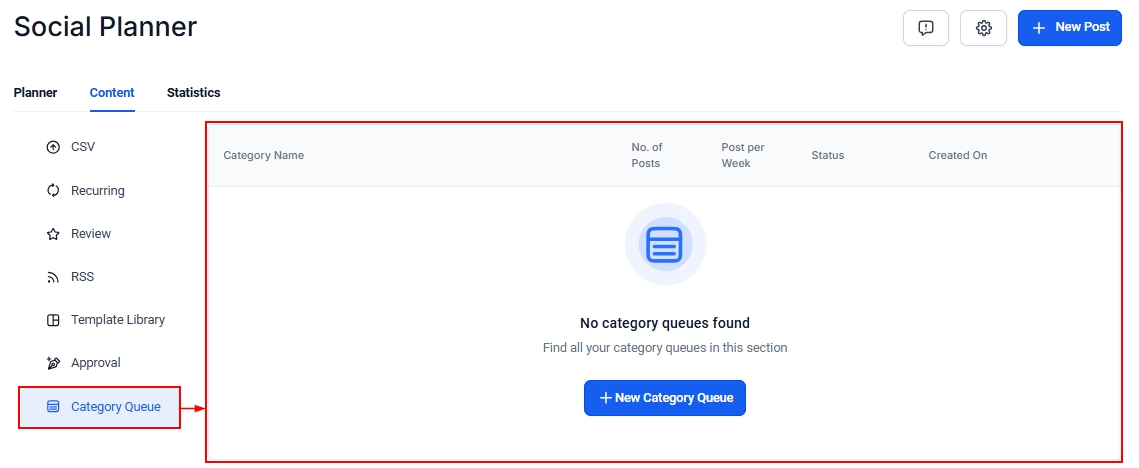
Task: Create a New Category Queue
Action: (x=665, y=398)
